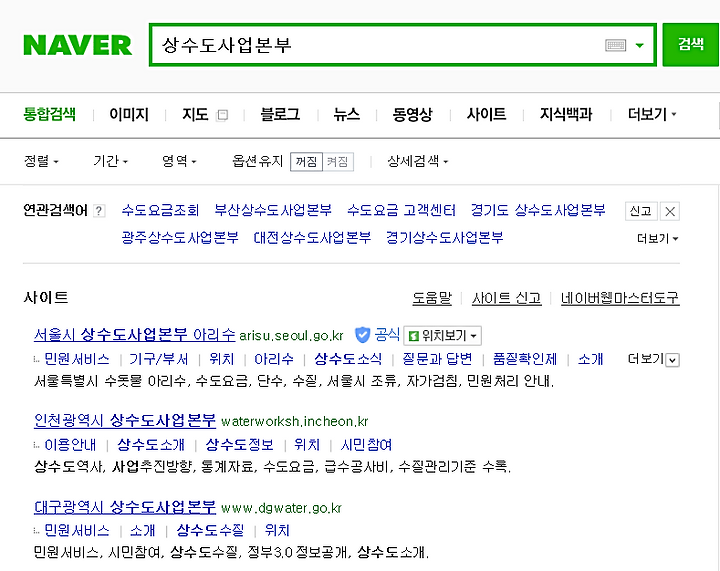Select the 통합검색 tab
720x571 pixels.
(50, 114)
